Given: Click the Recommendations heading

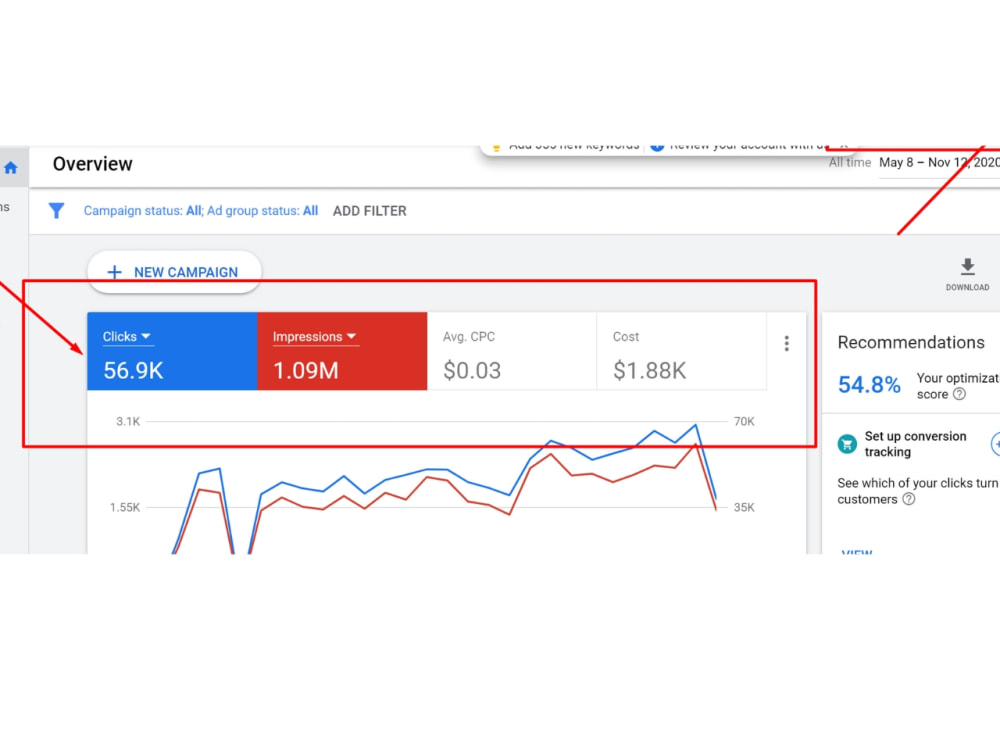Looking at the screenshot, I should pos(911,342).
